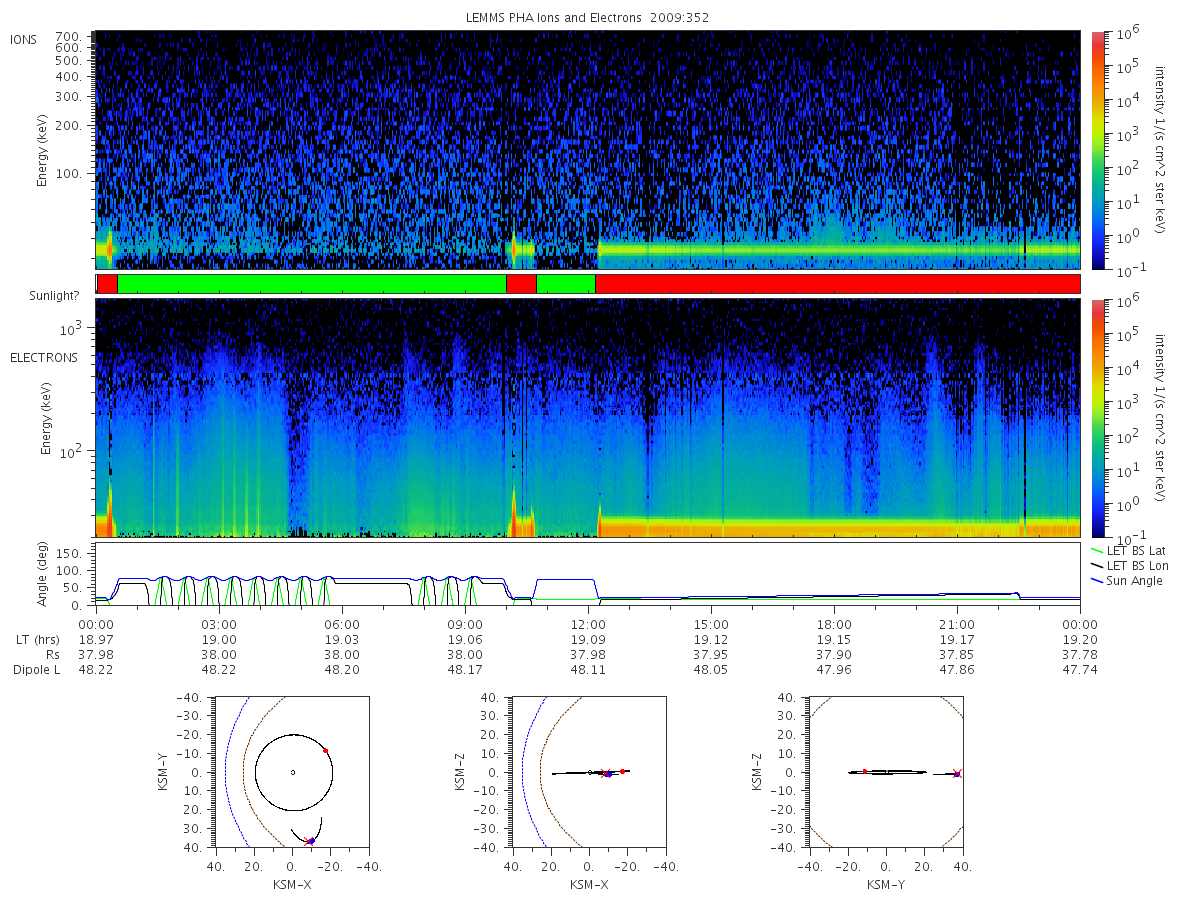Image resolution: width=1200 pixels, height=900 pixels.
Task: Click the ions spectrogram color scale bar
Action: click(1097, 150)
